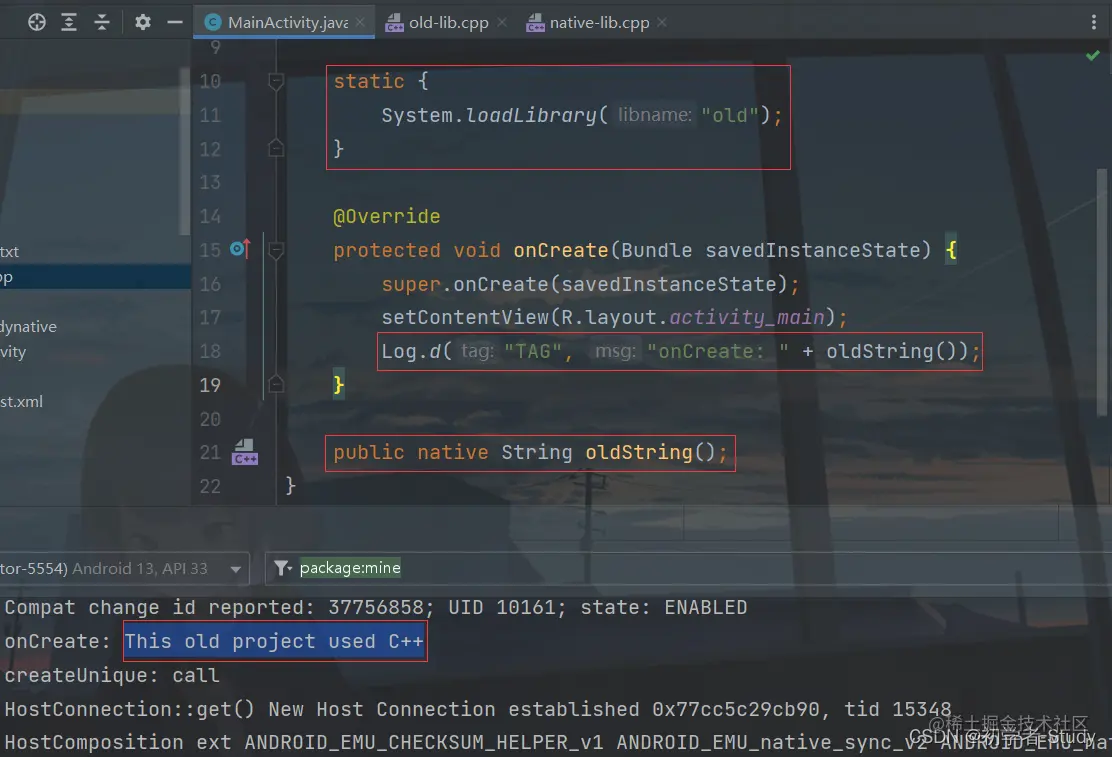Click the editor vertical scrollbar

[x=1101, y=292]
